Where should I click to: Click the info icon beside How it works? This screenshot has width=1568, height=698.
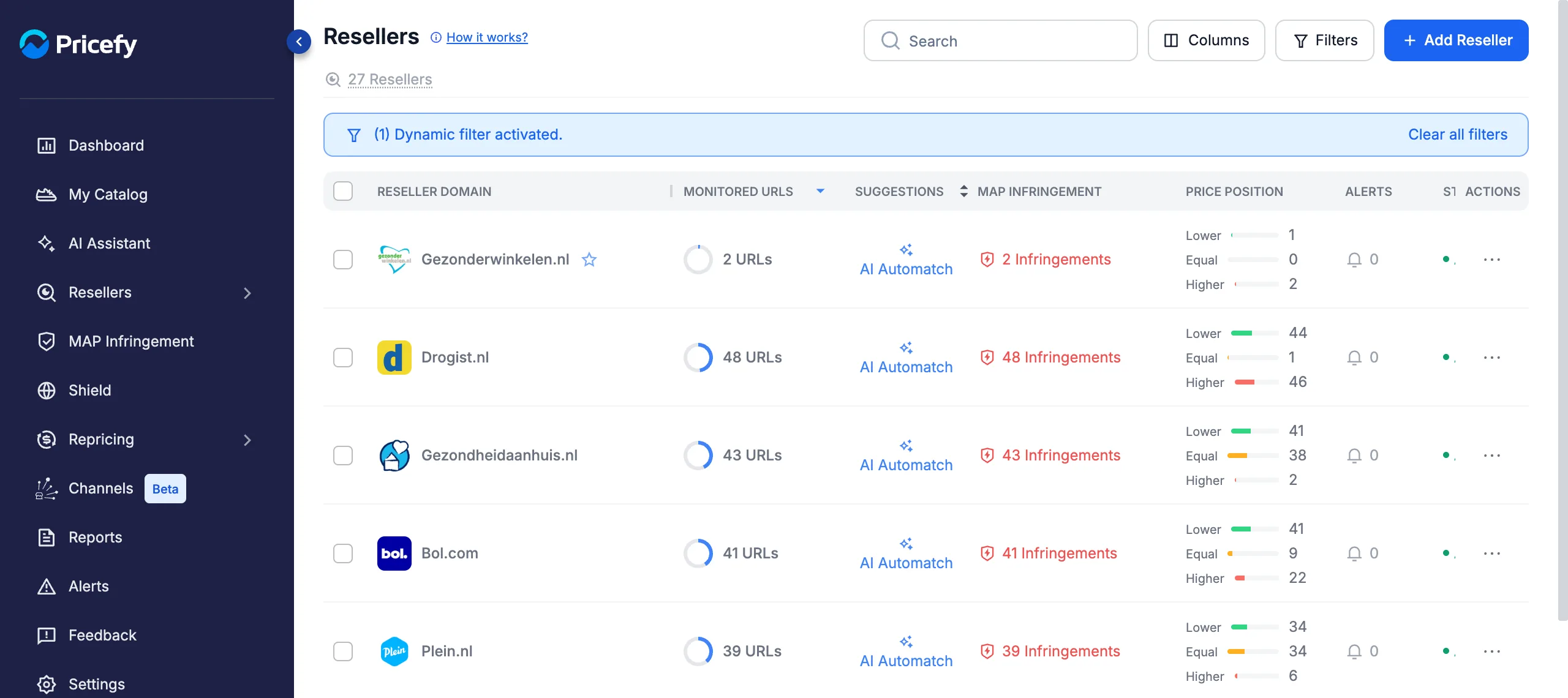(x=435, y=38)
